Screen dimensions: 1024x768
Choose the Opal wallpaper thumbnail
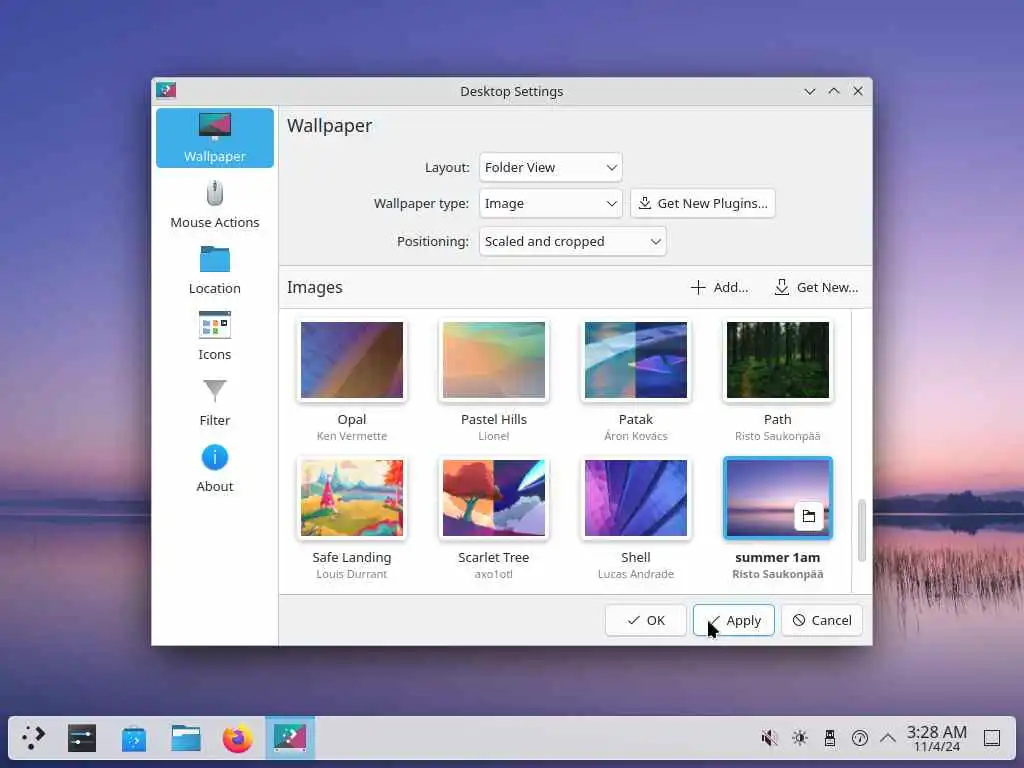pos(352,360)
